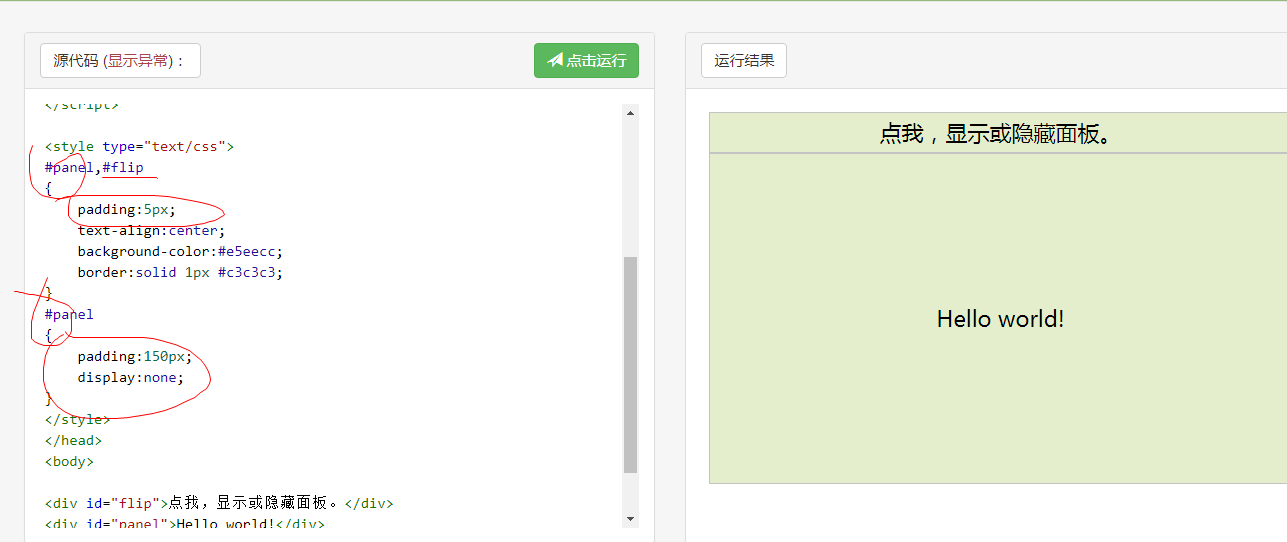Click the 源代码 (显示异常) button
The width and height of the screenshot is (1287, 542).
click(120, 60)
